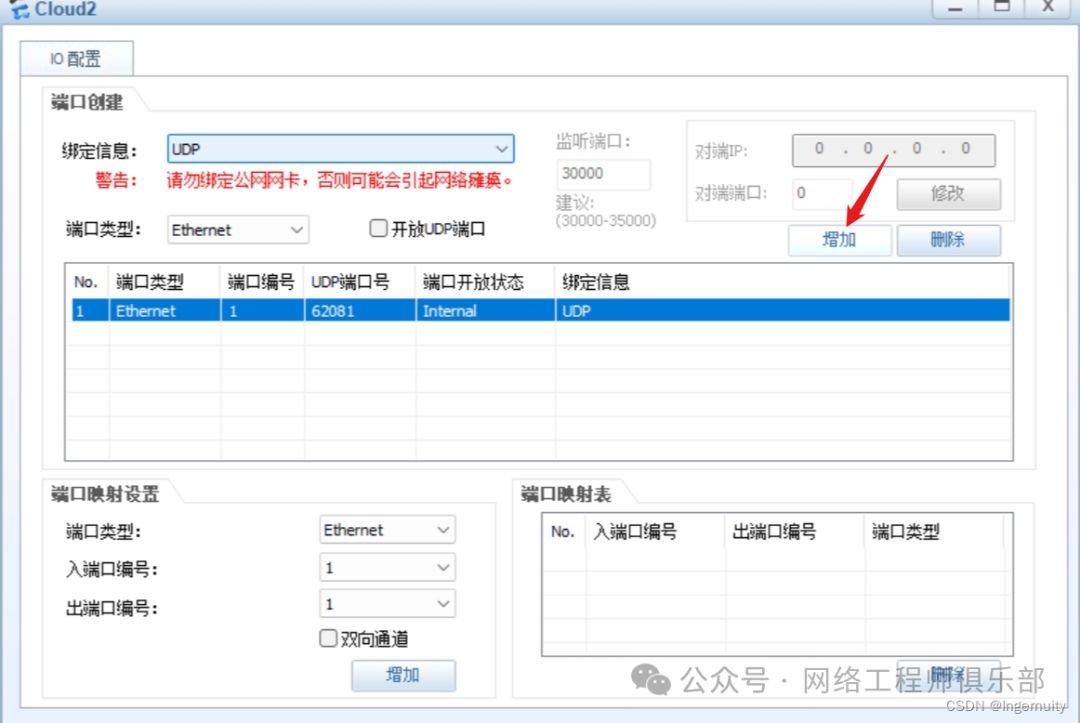This screenshot has height=723, width=1080.
Task: Select the Internal status cell
Action: tap(486, 311)
